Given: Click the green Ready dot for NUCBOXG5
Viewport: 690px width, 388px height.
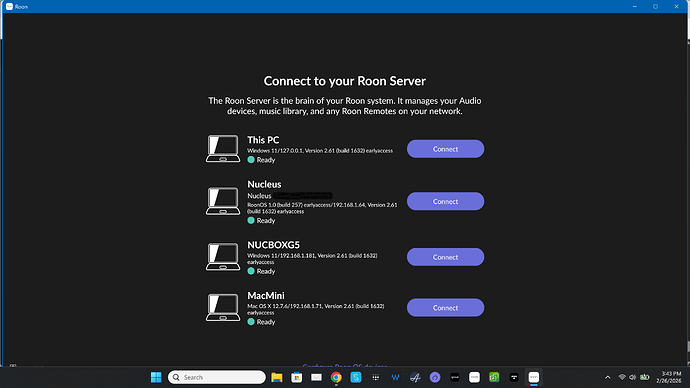Looking at the screenshot, I should pyautogui.click(x=251, y=271).
